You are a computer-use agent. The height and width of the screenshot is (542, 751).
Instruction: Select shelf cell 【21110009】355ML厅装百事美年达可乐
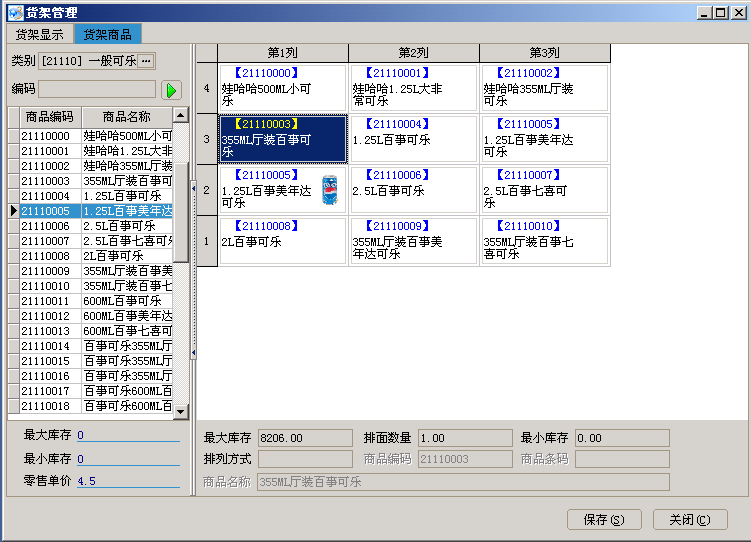pyautogui.click(x=414, y=241)
